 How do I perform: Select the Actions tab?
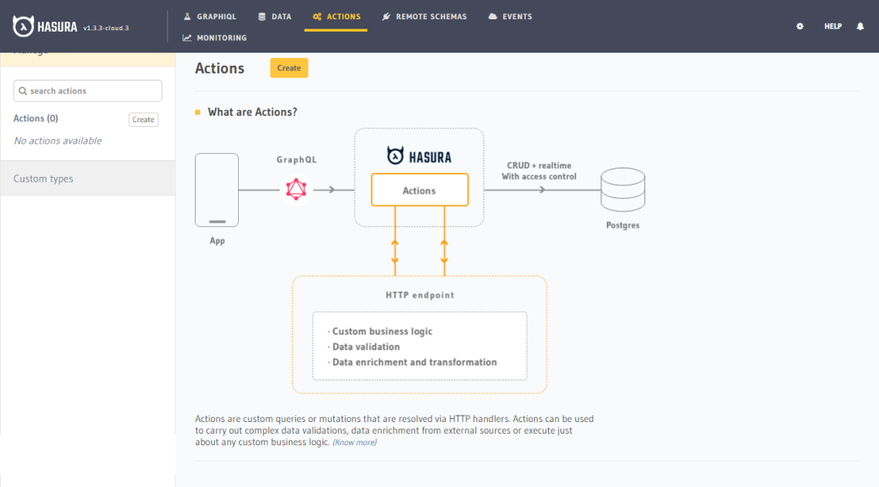coord(336,17)
